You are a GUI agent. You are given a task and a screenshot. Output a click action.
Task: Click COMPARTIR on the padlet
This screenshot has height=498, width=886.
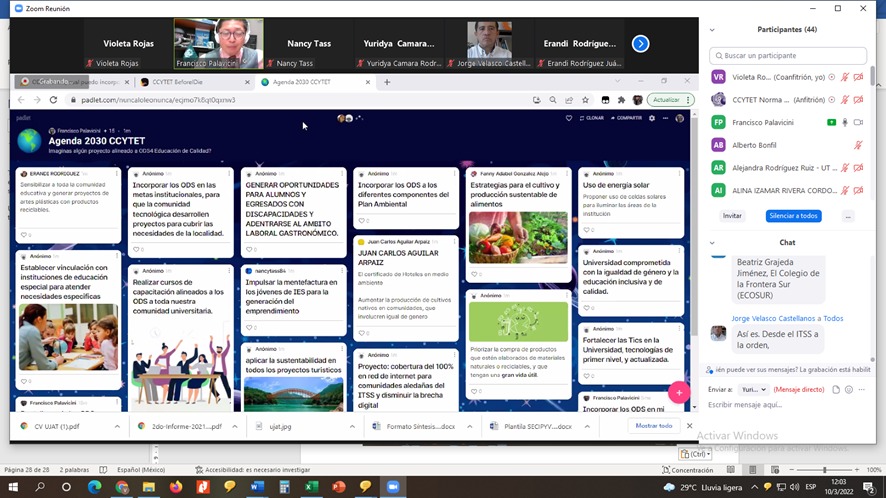[626, 118]
